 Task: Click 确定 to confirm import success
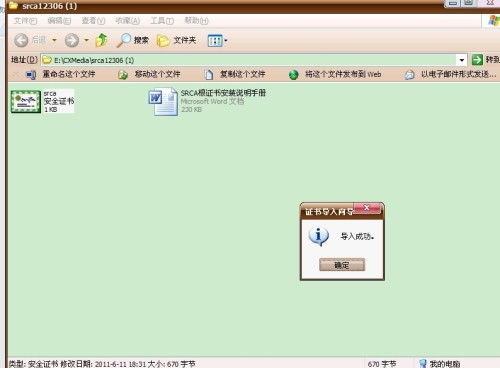[342, 265]
